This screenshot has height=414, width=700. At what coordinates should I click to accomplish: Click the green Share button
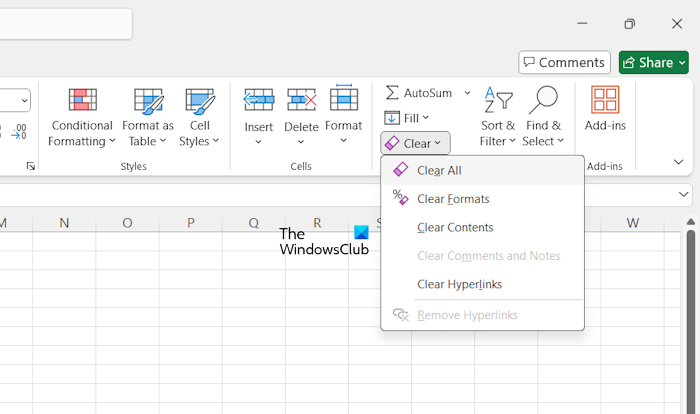pyautogui.click(x=653, y=62)
